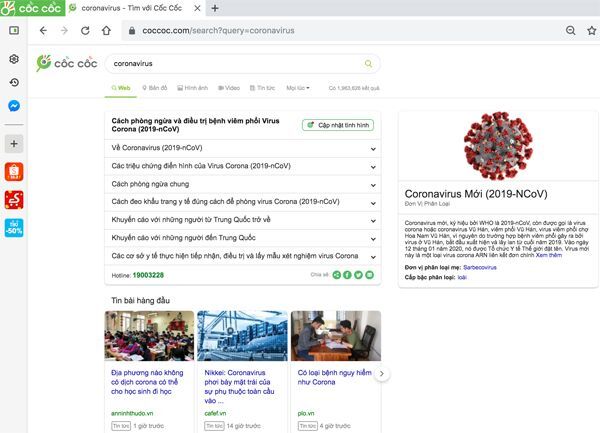Open the orange Shopee sidebar icon
The image size is (600, 433).
(14, 172)
